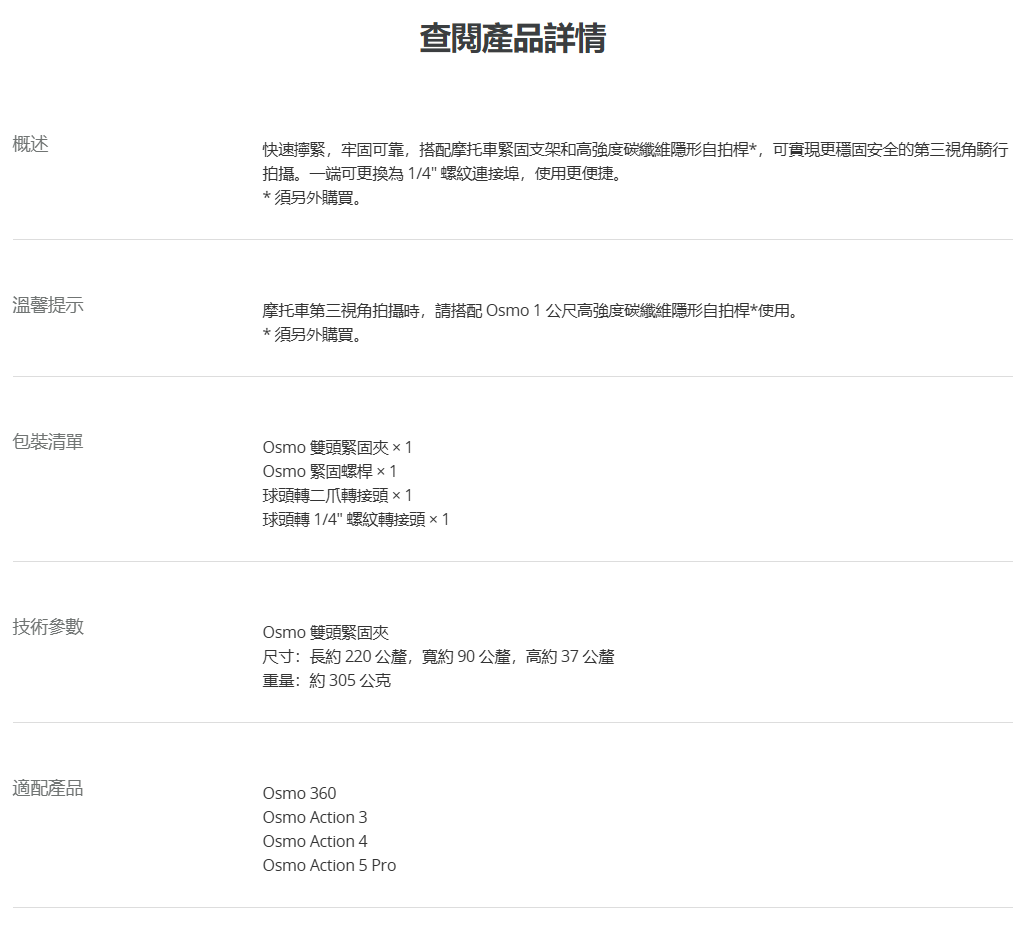Select the 概述 section label
This screenshot has height=947, width=1028.
30,145
